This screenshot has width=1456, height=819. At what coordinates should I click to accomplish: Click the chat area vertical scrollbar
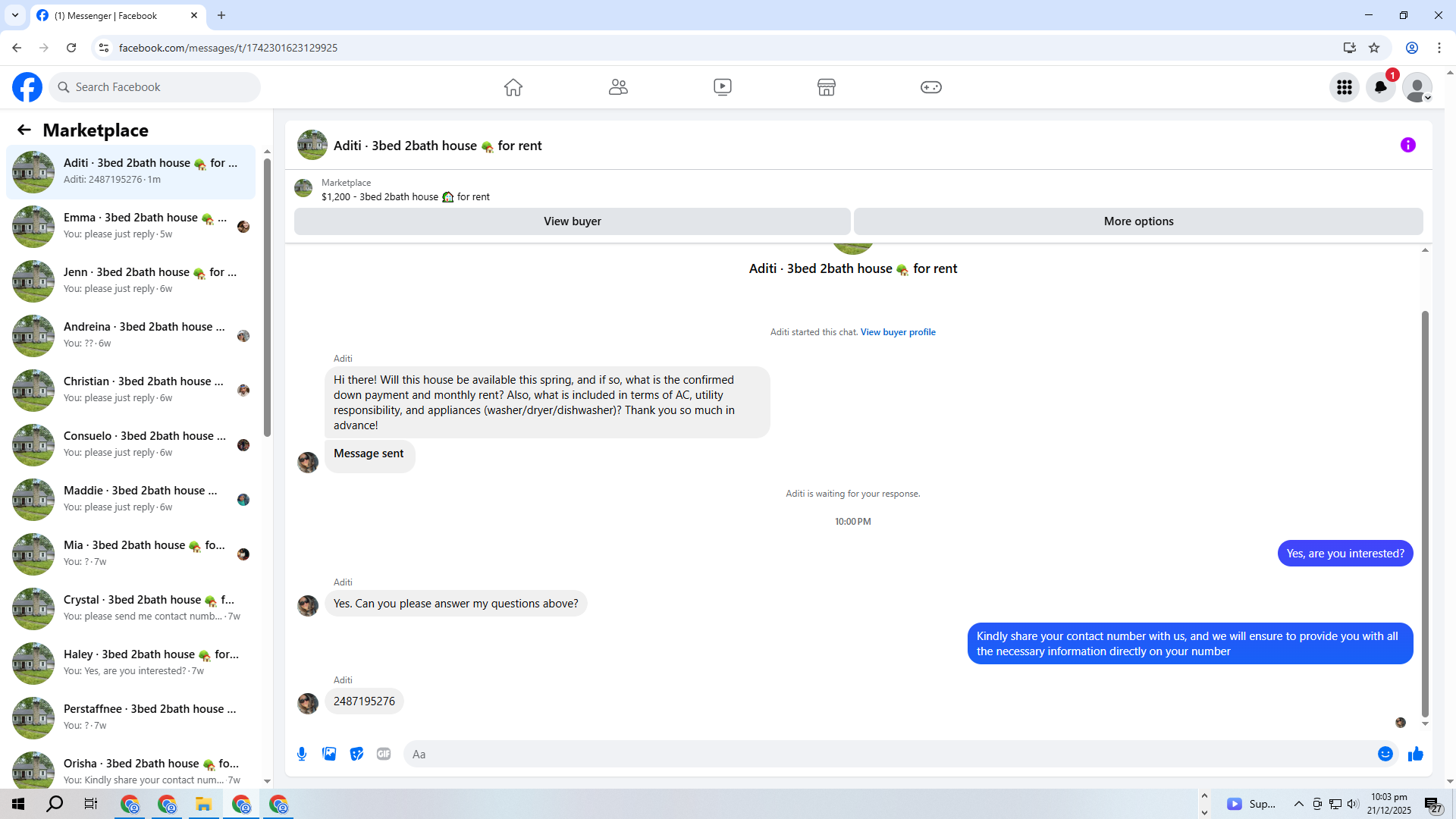coord(1425,513)
